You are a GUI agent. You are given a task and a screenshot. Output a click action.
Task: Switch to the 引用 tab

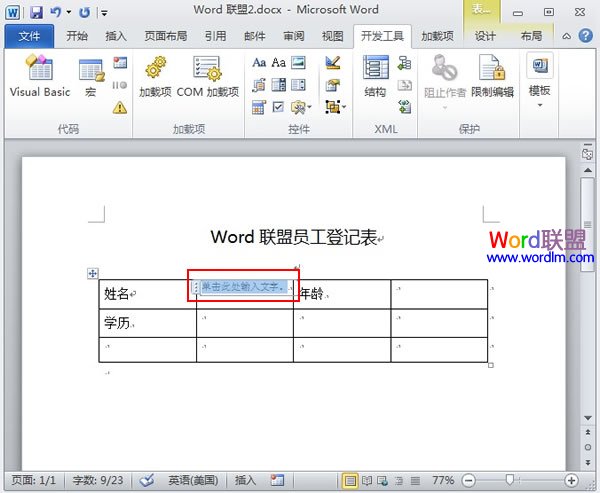point(215,36)
